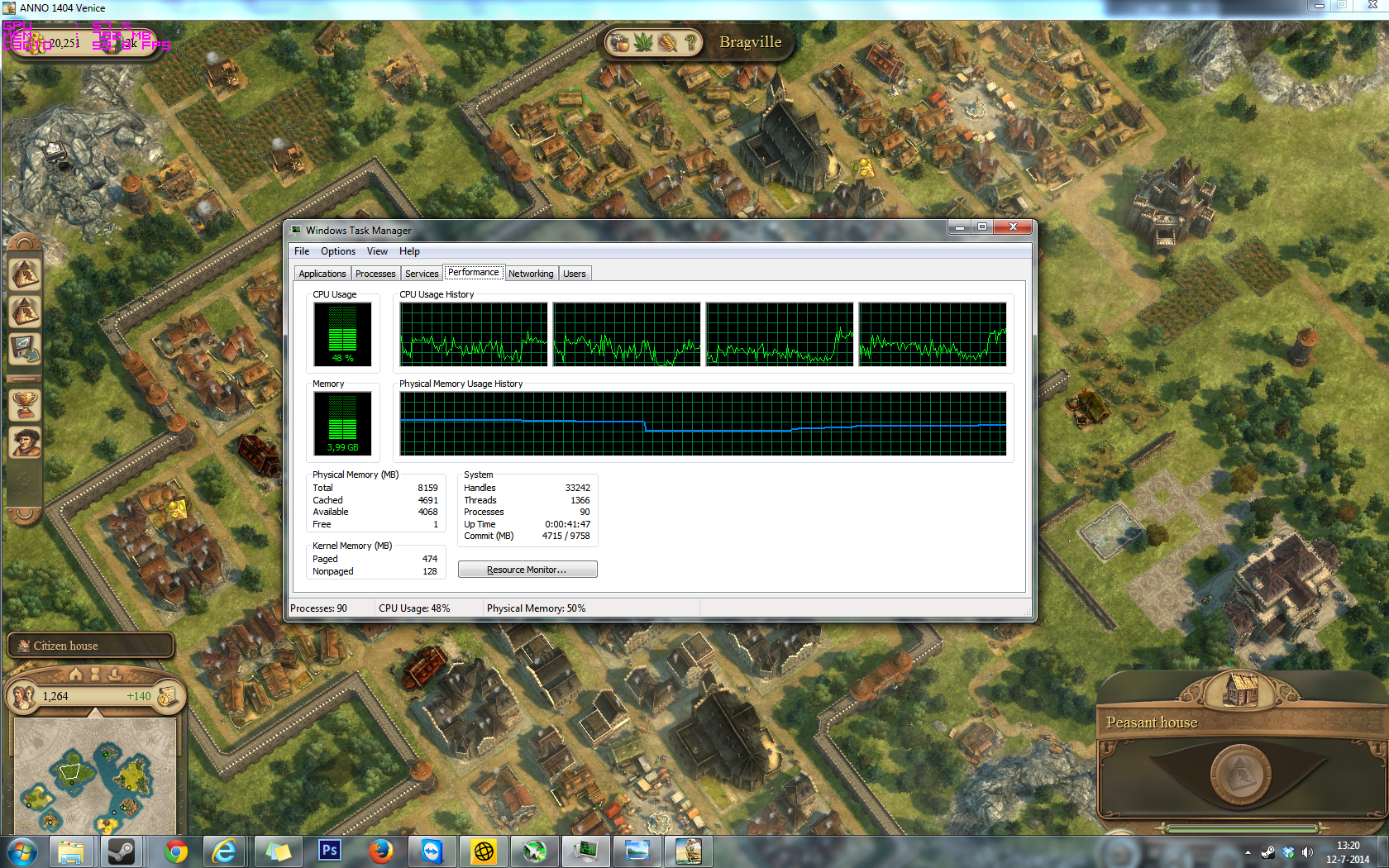Viewport: 1389px width, 868px height.
Task: Click the volume speaker icon in system tray
Action: tap(1306, 852)
